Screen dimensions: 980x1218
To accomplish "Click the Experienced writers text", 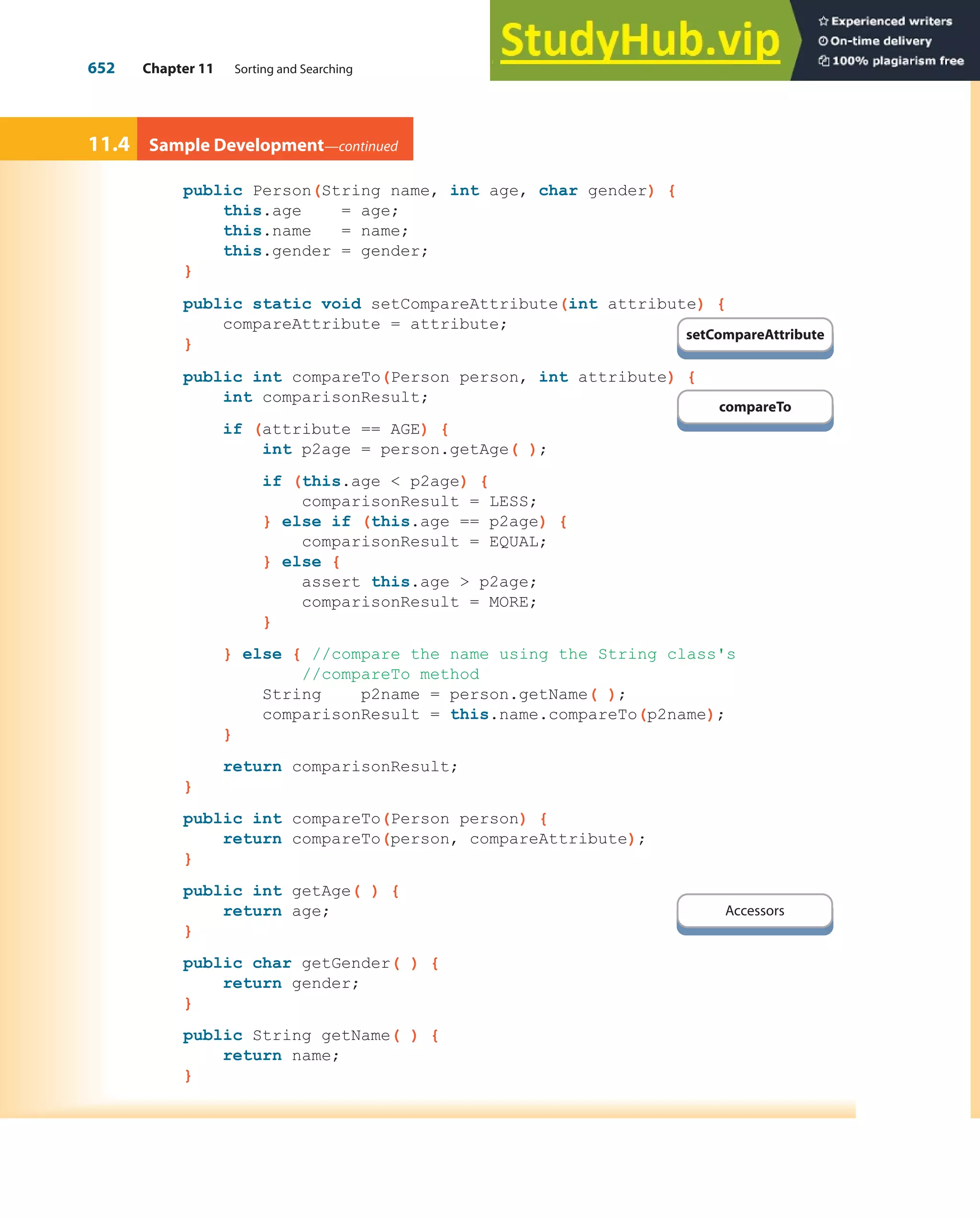I will click(x=891, y=22).
